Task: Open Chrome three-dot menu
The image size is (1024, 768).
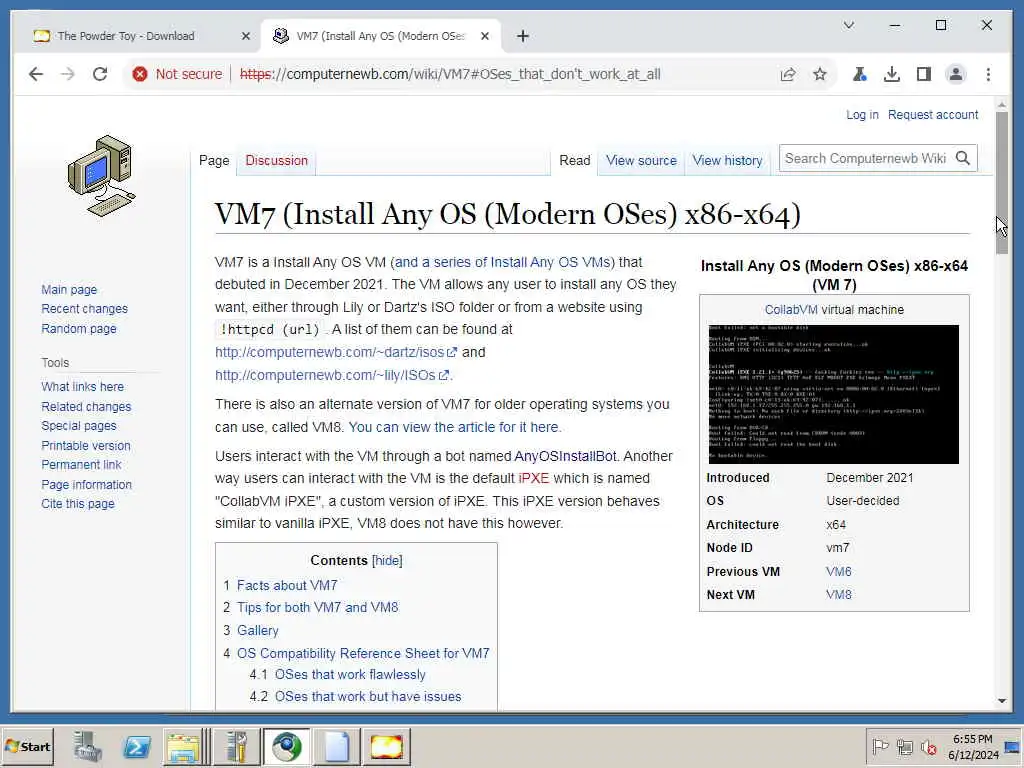Action: coord(988,74)
